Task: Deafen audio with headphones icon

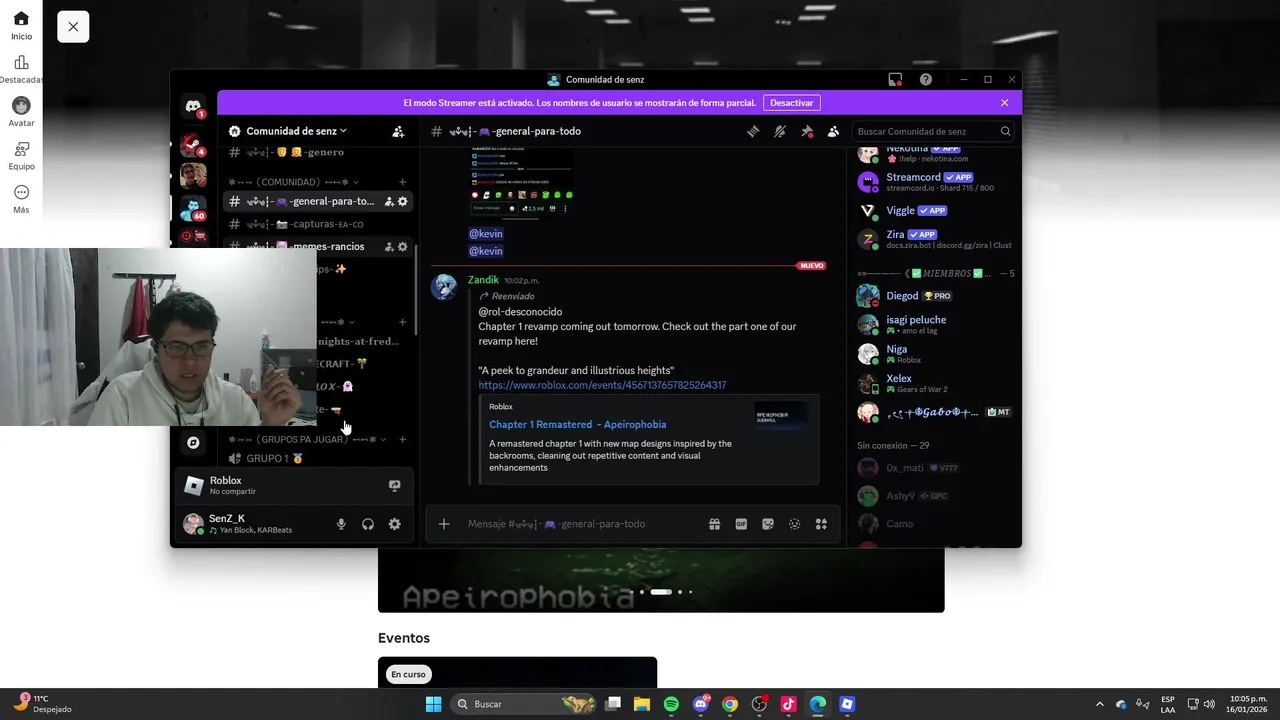Action: (368, 524)
